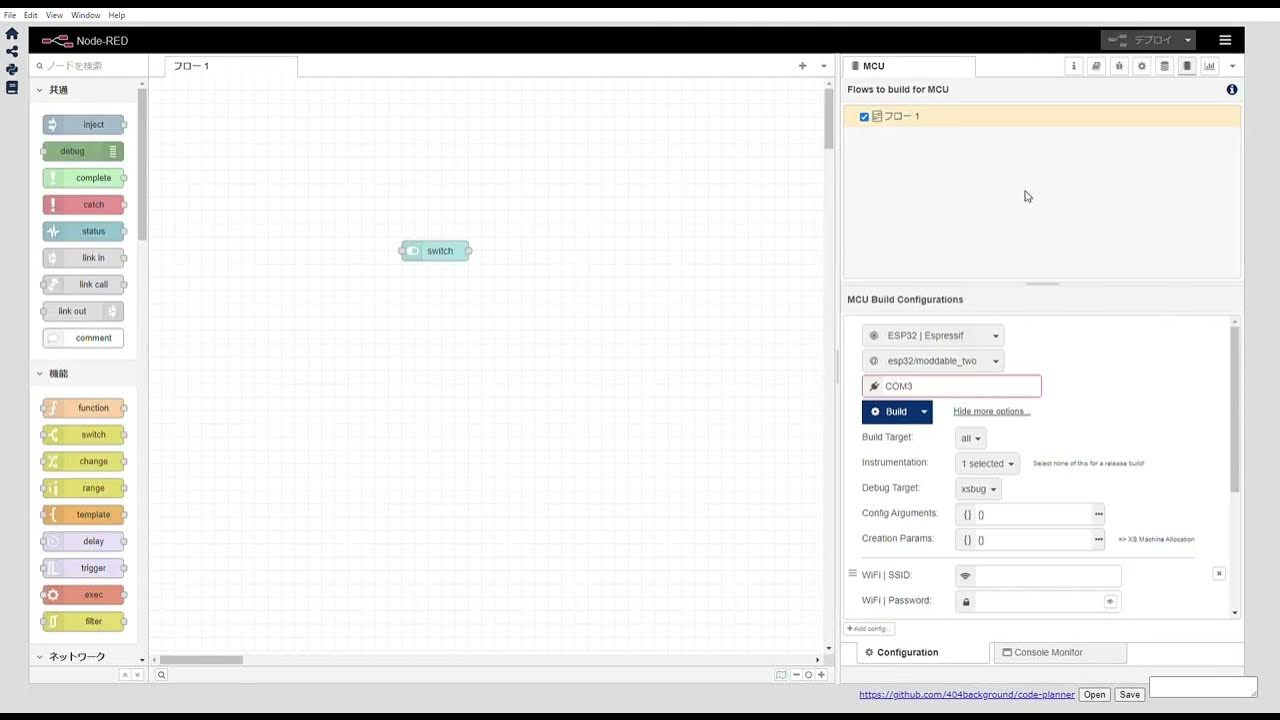Image resolution: width=1280 pixels, height=720 pixels.
Task: Open the File menu
Action: coord(10,15)
